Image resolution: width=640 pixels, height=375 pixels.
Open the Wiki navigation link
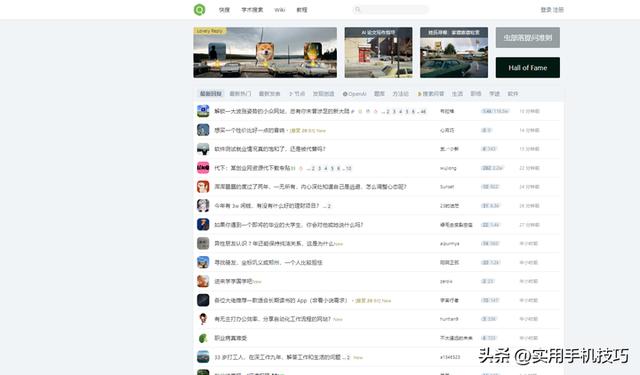click(280, 10)
